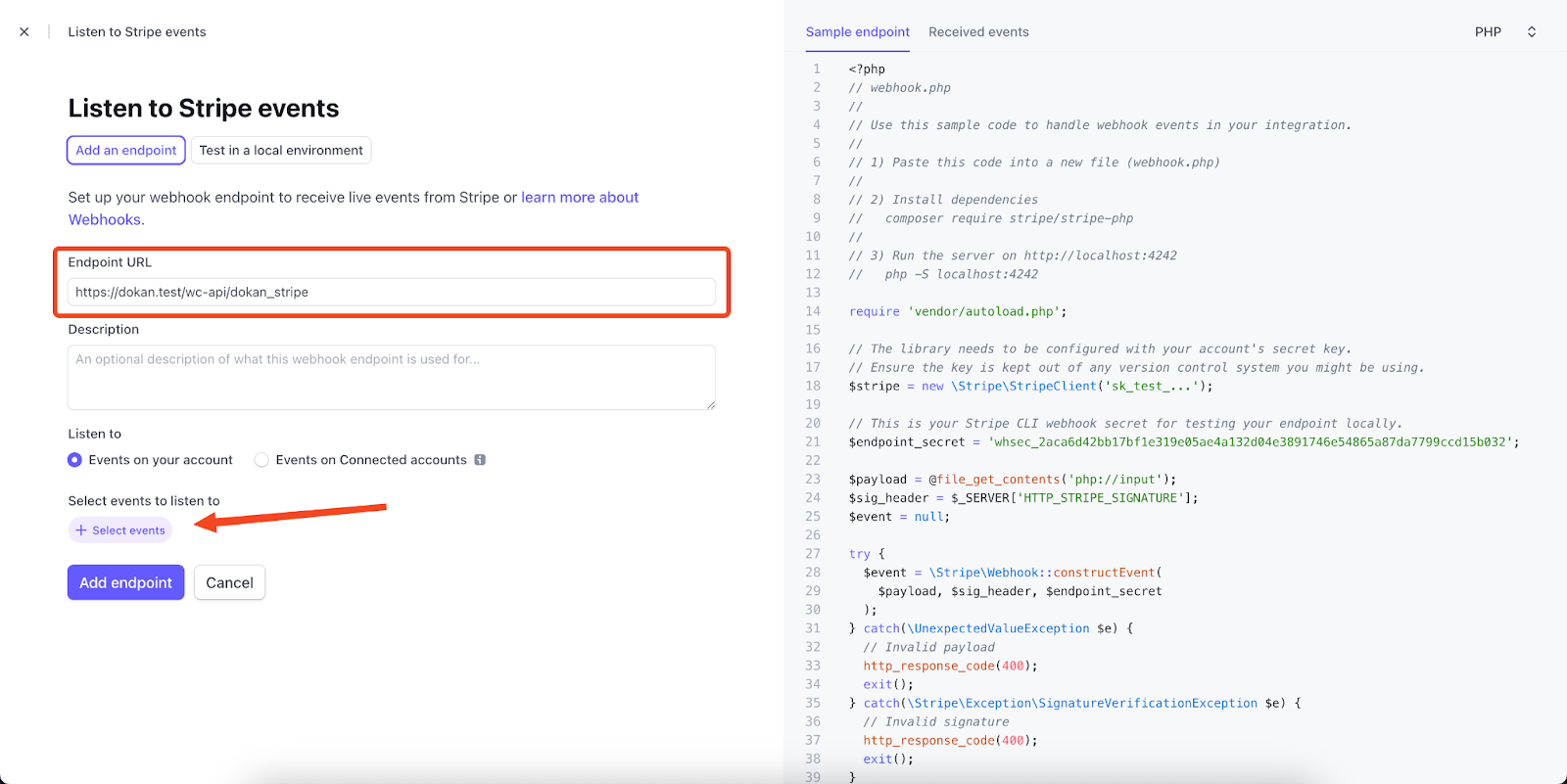Click into the Description text area
Viewport: 1567px width, 784px height.
(x=392, y=377)
